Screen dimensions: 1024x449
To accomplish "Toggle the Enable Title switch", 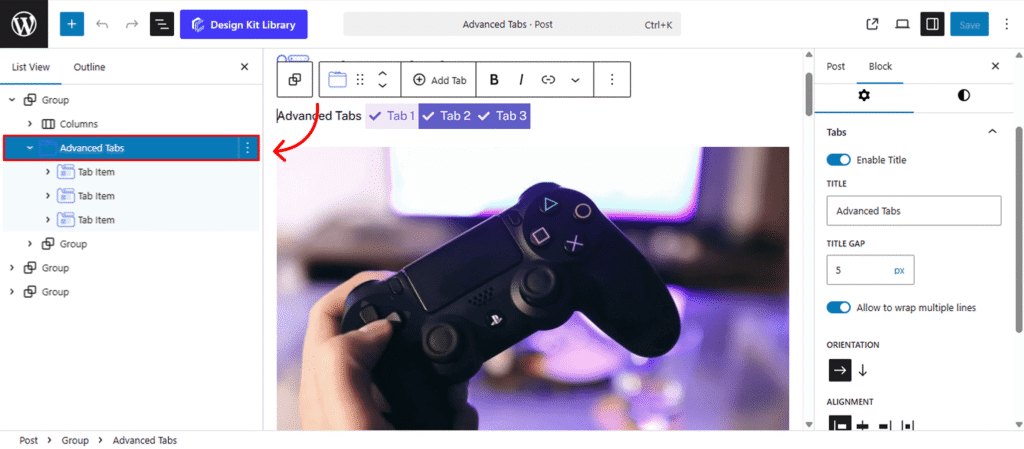I will pos(839,160).
